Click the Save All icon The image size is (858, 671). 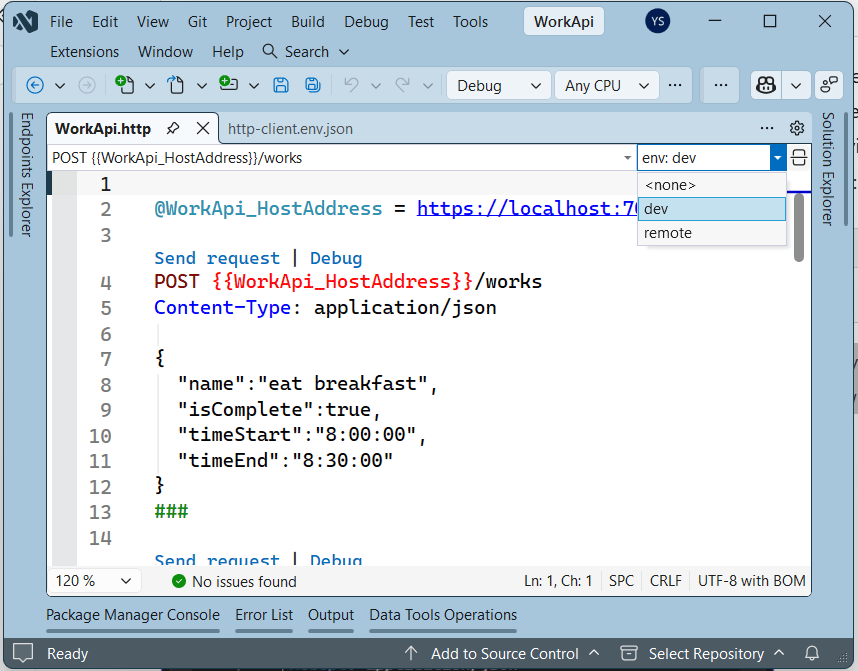312,85
